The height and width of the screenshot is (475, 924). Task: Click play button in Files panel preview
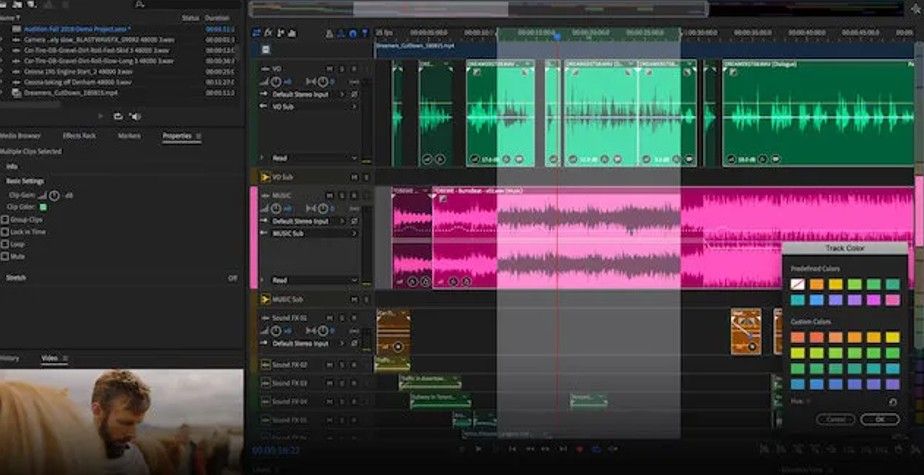[101, 117]
